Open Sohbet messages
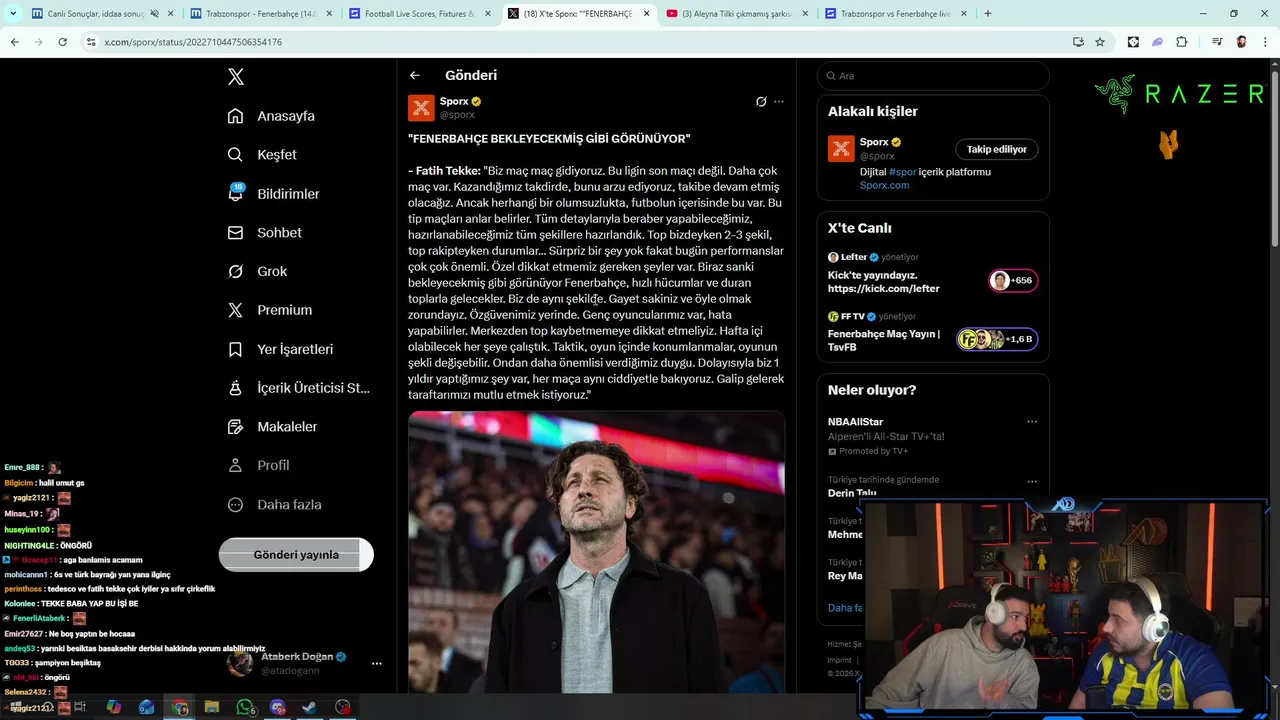 264,233
